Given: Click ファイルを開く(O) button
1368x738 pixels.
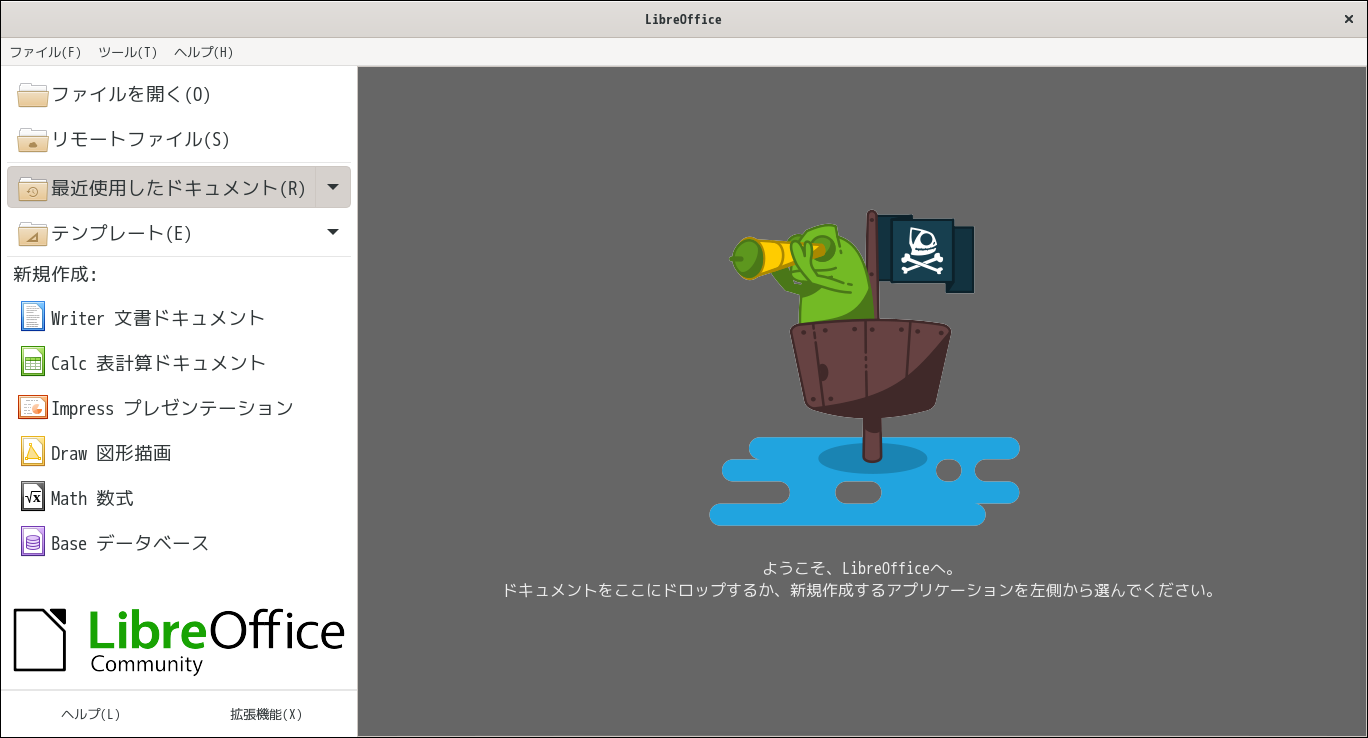Looking at the screenshot, I should click(x=179, y=95).
